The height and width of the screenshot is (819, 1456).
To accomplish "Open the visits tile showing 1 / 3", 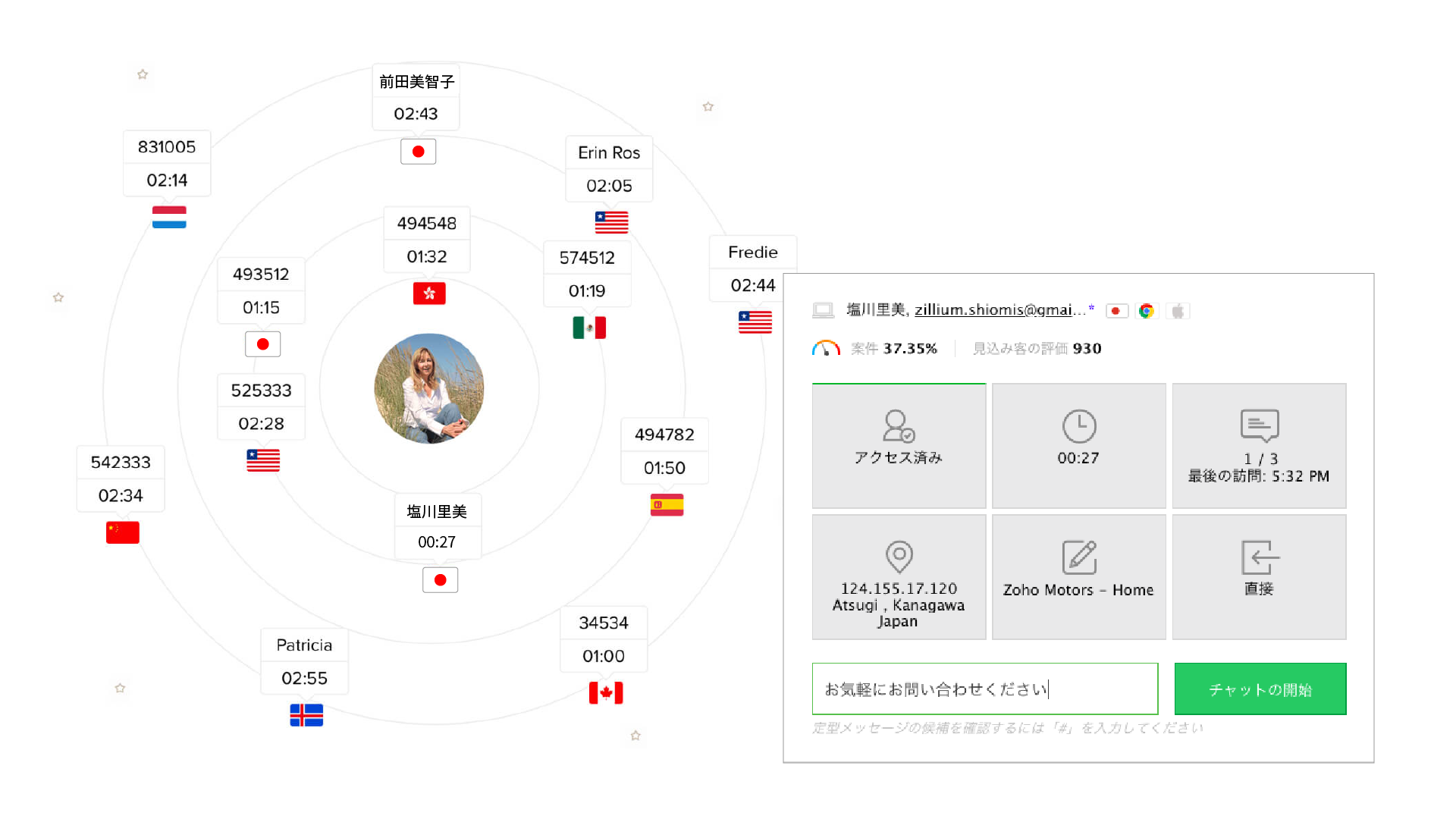I will pos(1259,446).
